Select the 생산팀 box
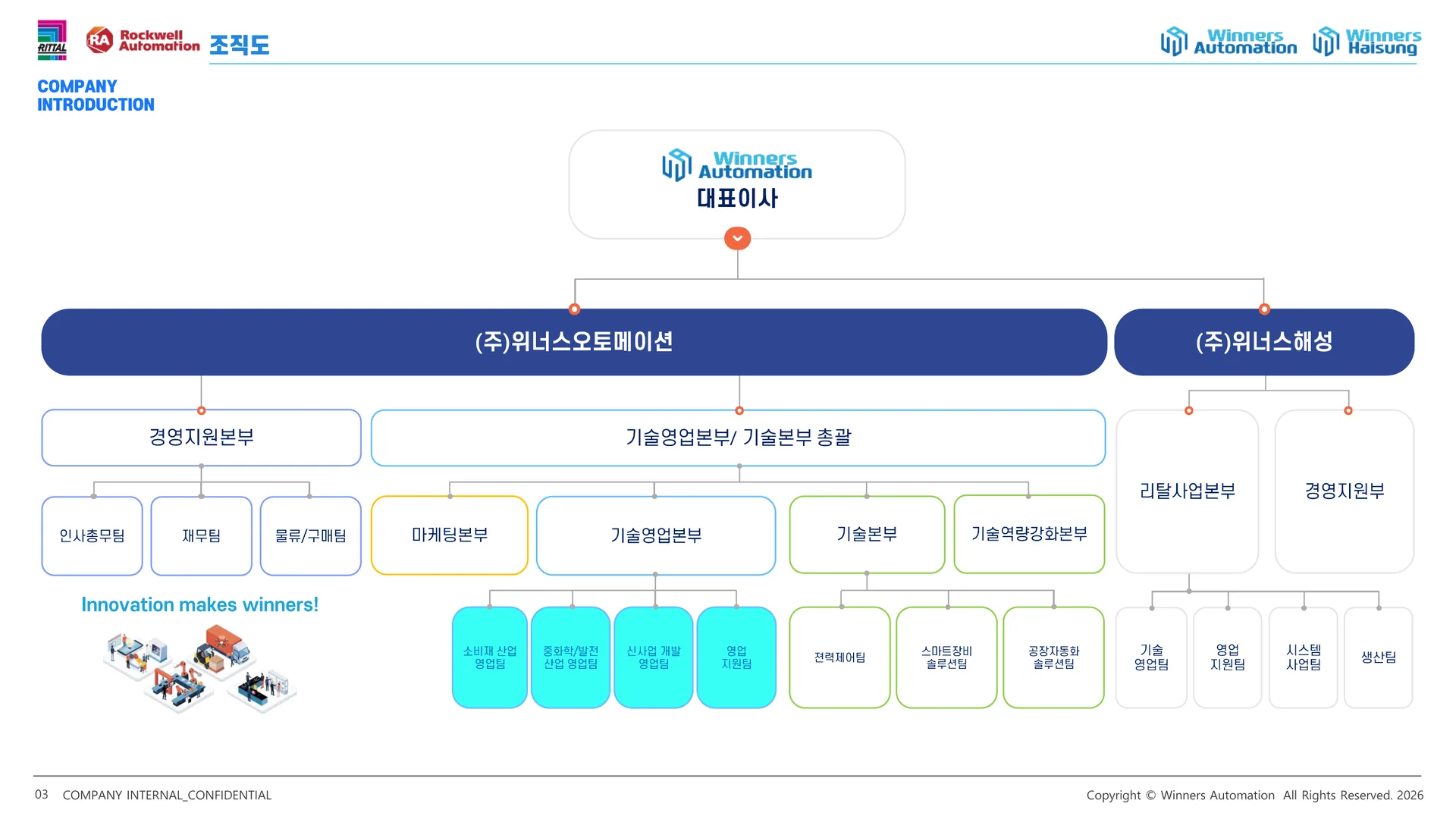 tap(1379, 657)
